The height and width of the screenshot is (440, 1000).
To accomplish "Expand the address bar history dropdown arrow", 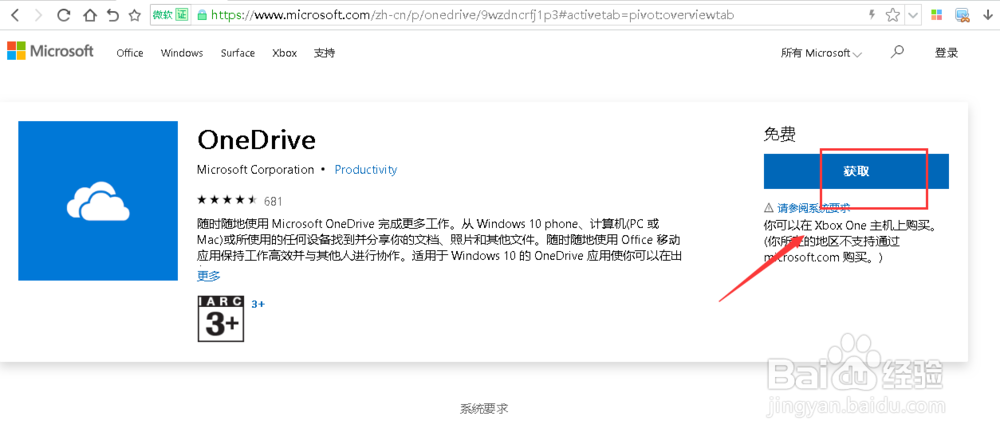I will point(913,15).
